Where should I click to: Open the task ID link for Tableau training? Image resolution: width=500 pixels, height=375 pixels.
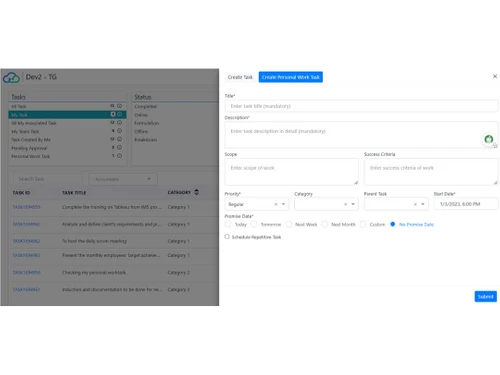tap(26, 207)
